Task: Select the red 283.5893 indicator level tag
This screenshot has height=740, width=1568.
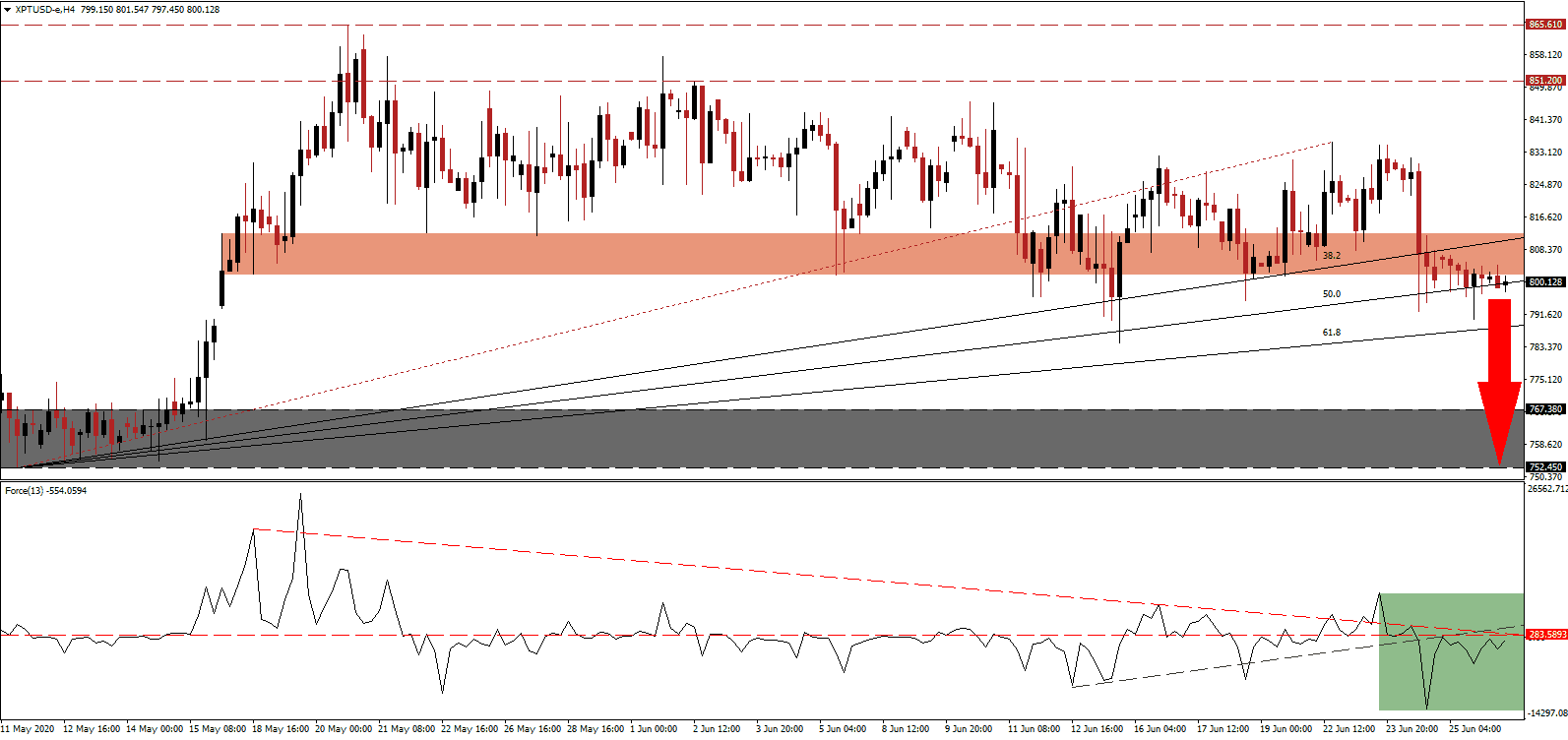Action: (x=1545, y=635)
